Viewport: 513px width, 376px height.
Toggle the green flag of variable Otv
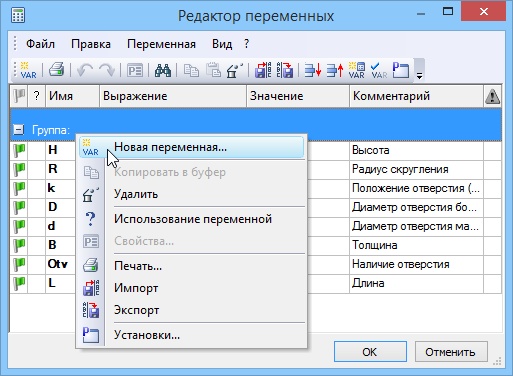[19, 264]
